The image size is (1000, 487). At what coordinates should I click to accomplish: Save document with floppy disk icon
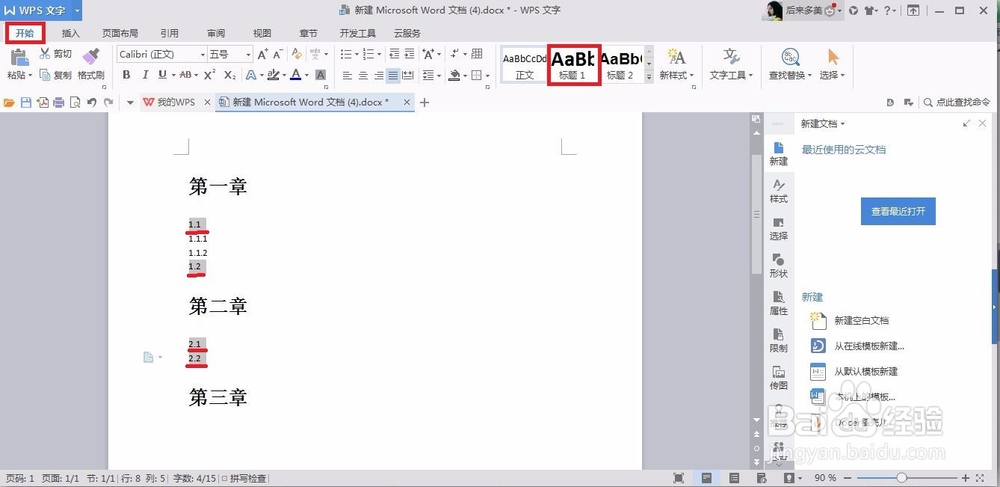[x=26, y=102]
